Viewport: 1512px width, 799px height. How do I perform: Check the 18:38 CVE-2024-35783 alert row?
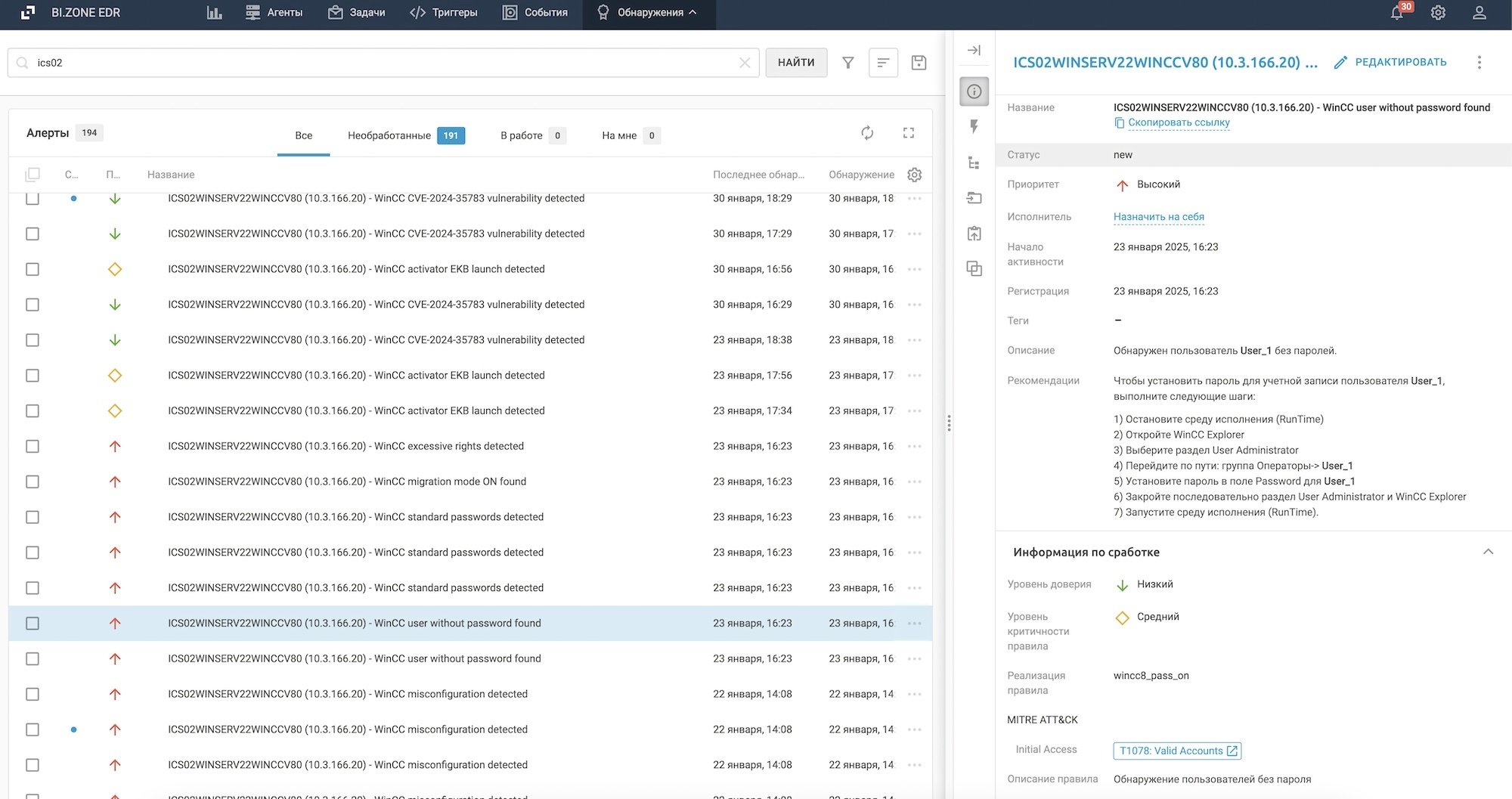coord(33,340)
